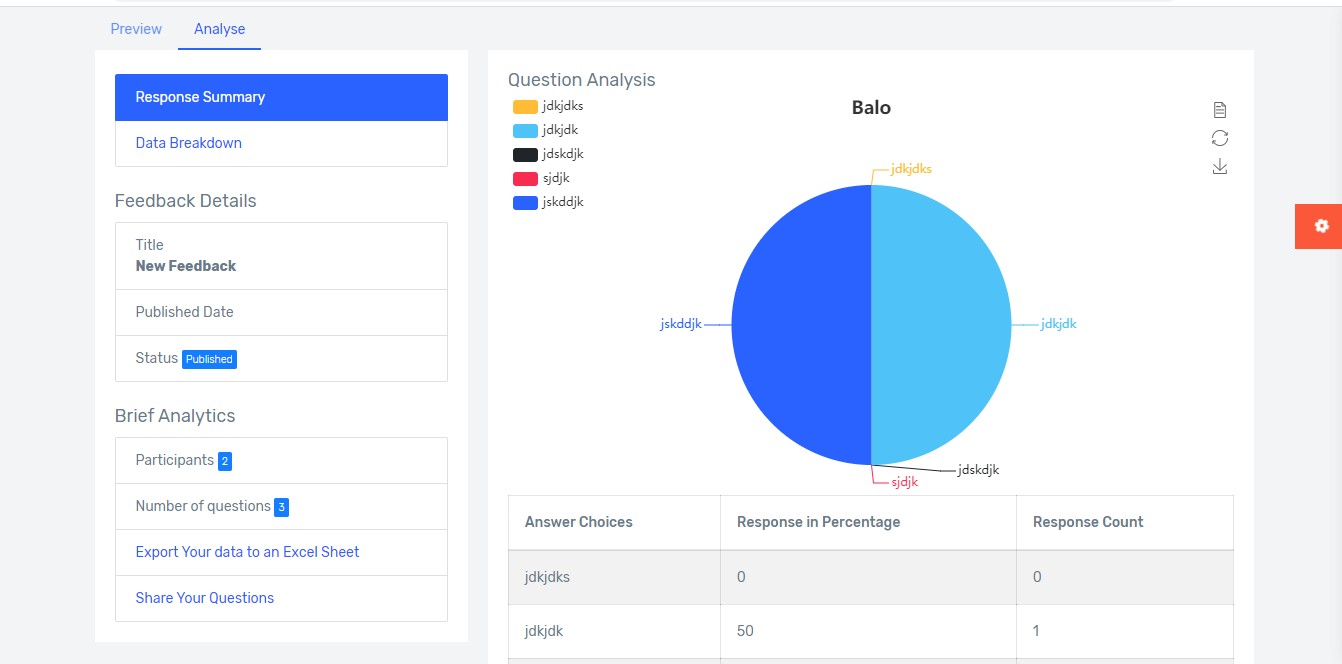The image size is (1342, 664).
Task: Click the Response Count column header
Action: [x=1125, y=522]
